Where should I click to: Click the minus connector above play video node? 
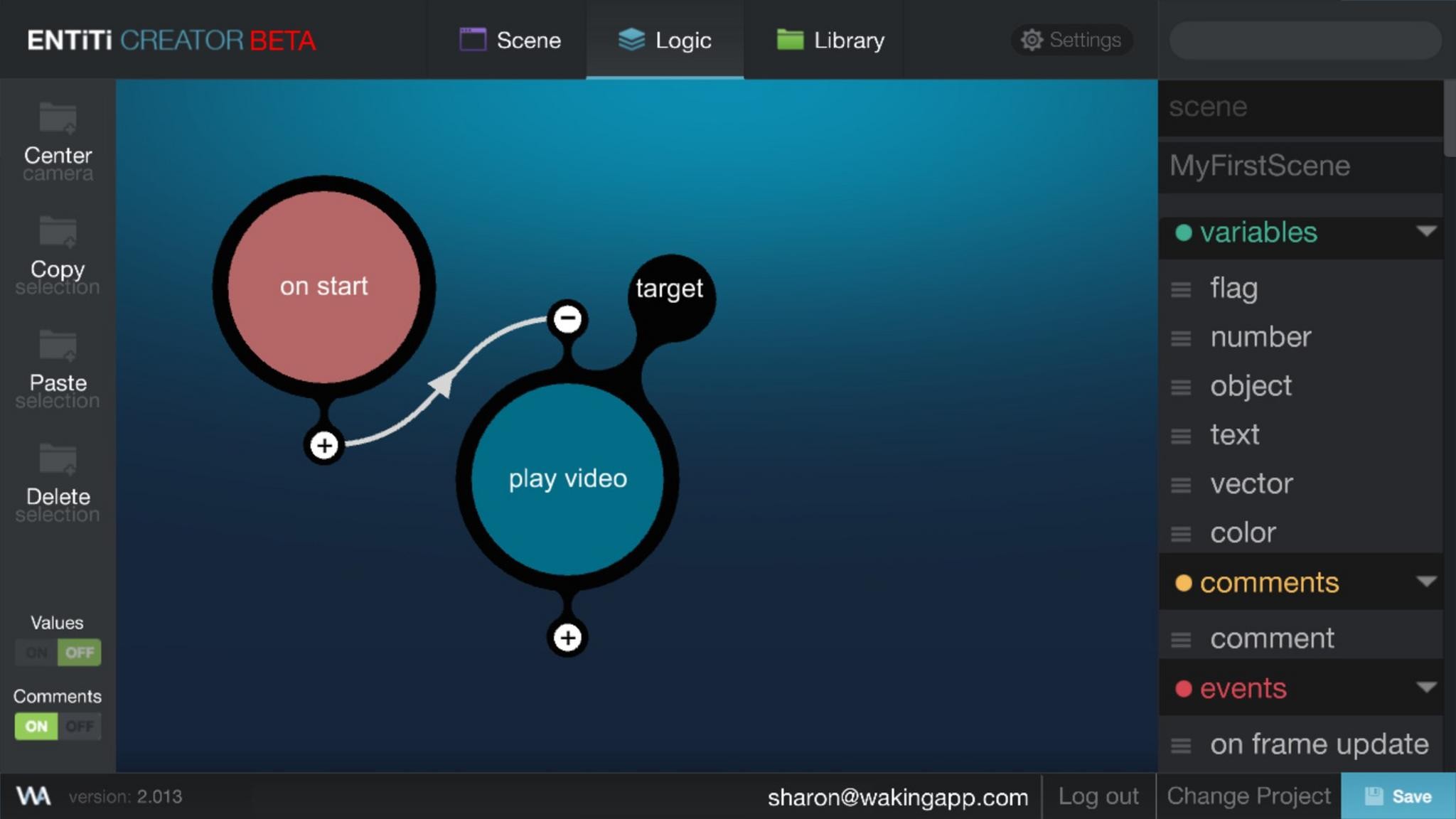pyautogui.click(x=567, y=318)
